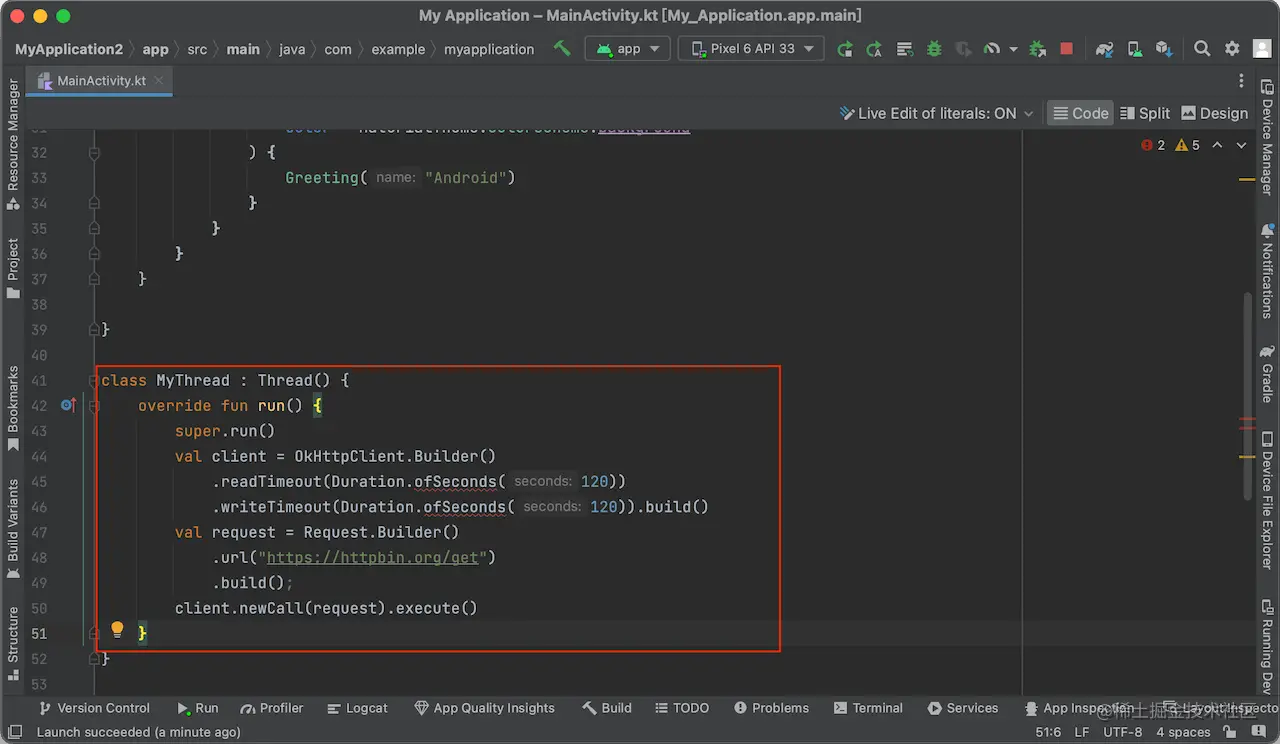Open the Build tool window
The width and height of the screenshot is (1280, 744).
pyautogui.click(x=607, y=708)
